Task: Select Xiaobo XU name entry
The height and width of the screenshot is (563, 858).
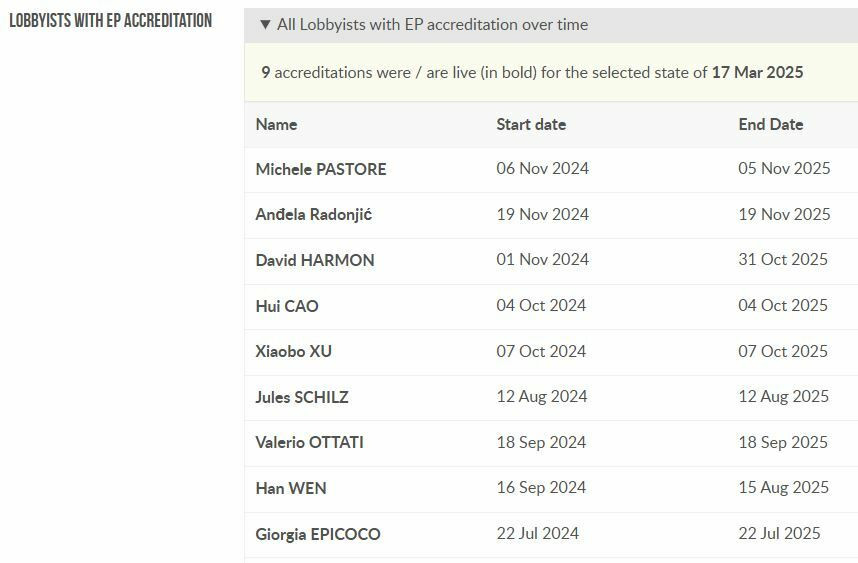Action: coord(293,352)
